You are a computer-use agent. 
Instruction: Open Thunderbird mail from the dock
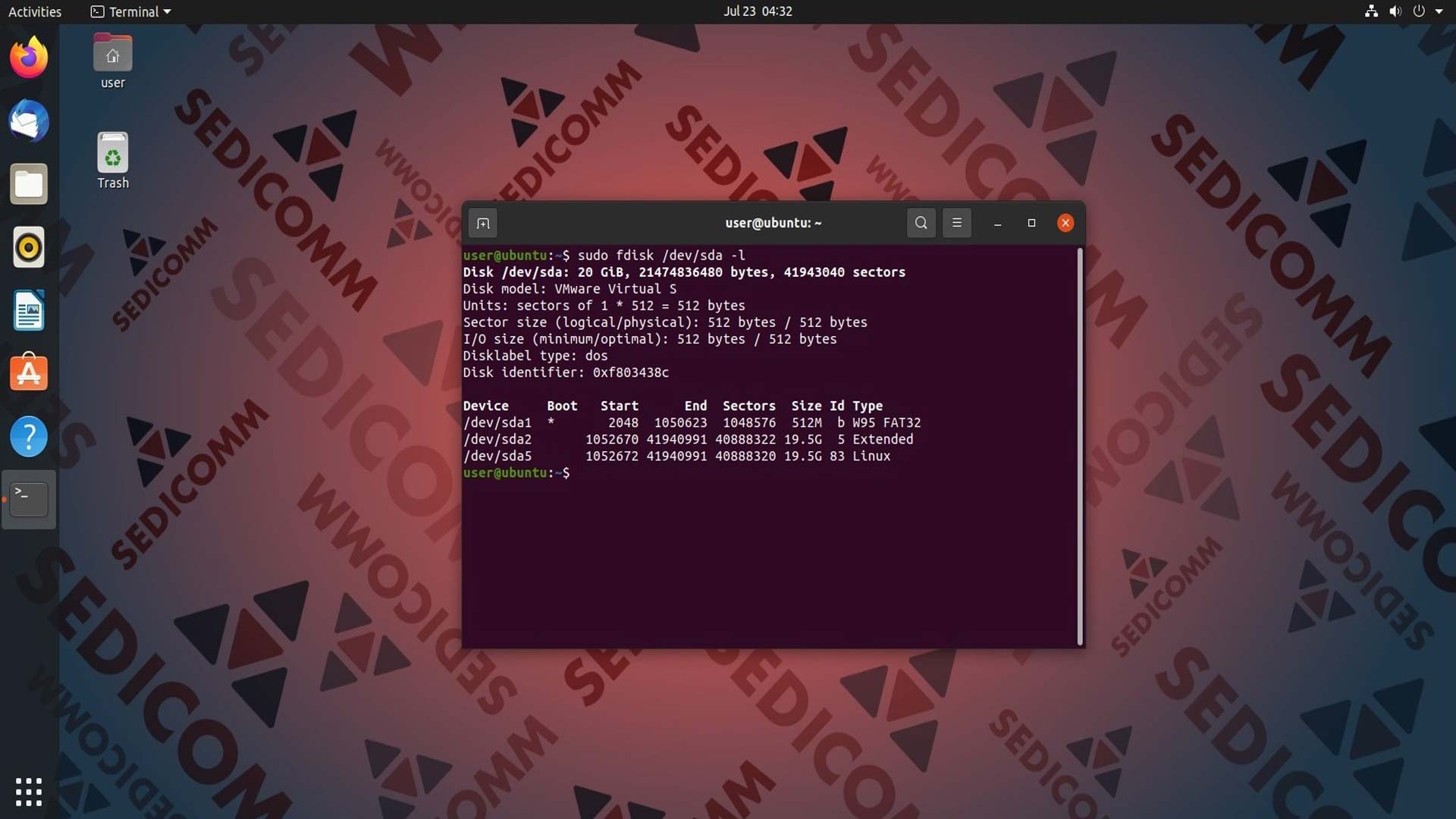(x=29, y=121)
